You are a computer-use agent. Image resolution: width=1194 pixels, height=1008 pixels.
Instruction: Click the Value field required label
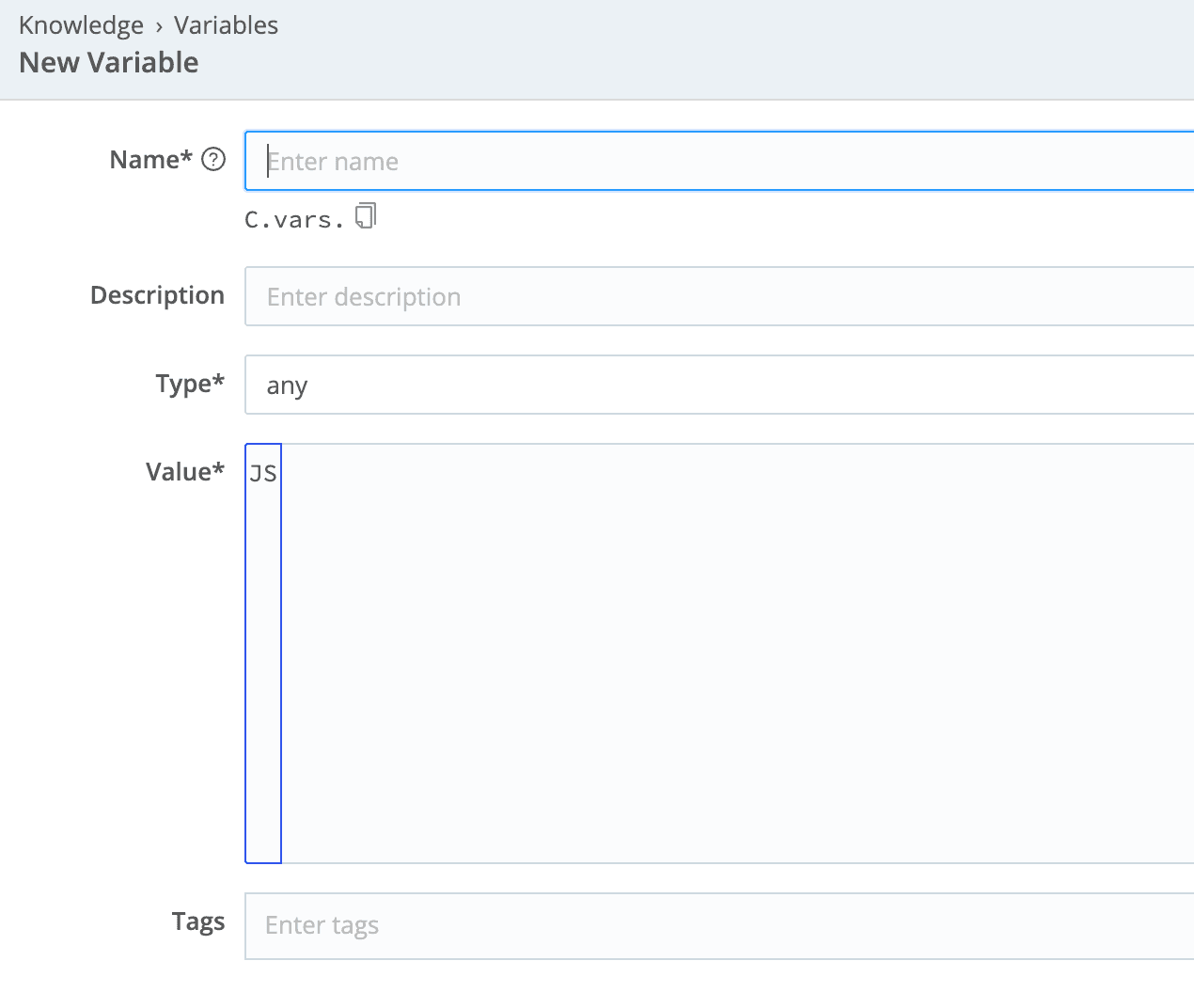pos(184,471)
